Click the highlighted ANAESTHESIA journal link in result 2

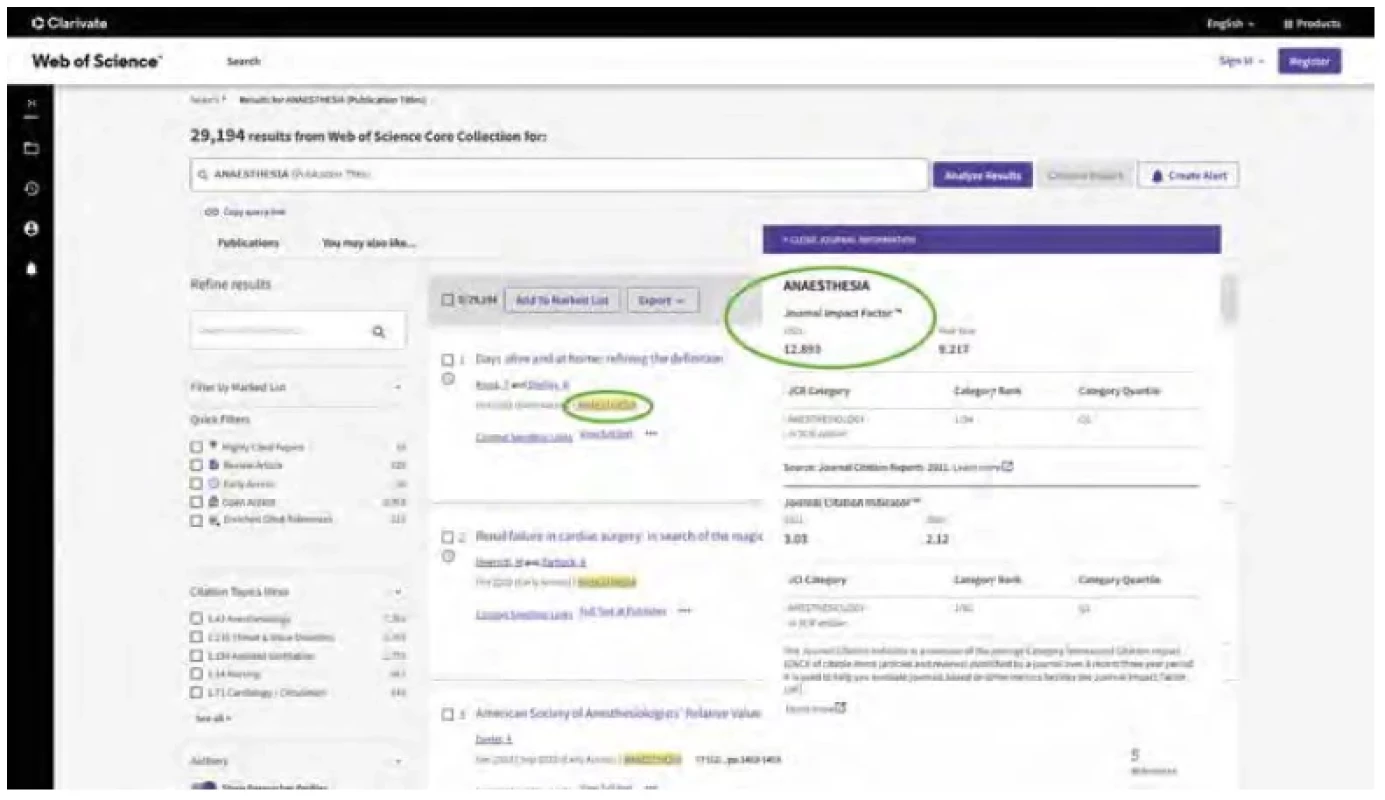(x=607, y=581)
